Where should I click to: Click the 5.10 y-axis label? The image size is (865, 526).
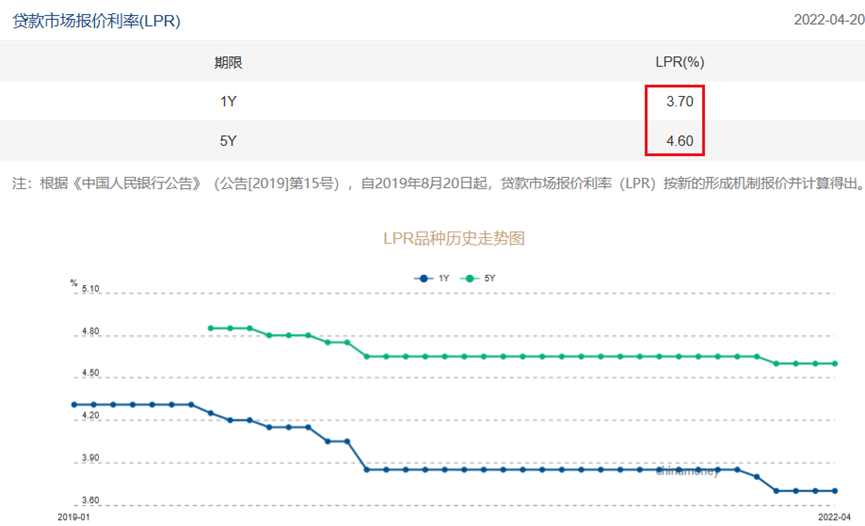point(90,289)
